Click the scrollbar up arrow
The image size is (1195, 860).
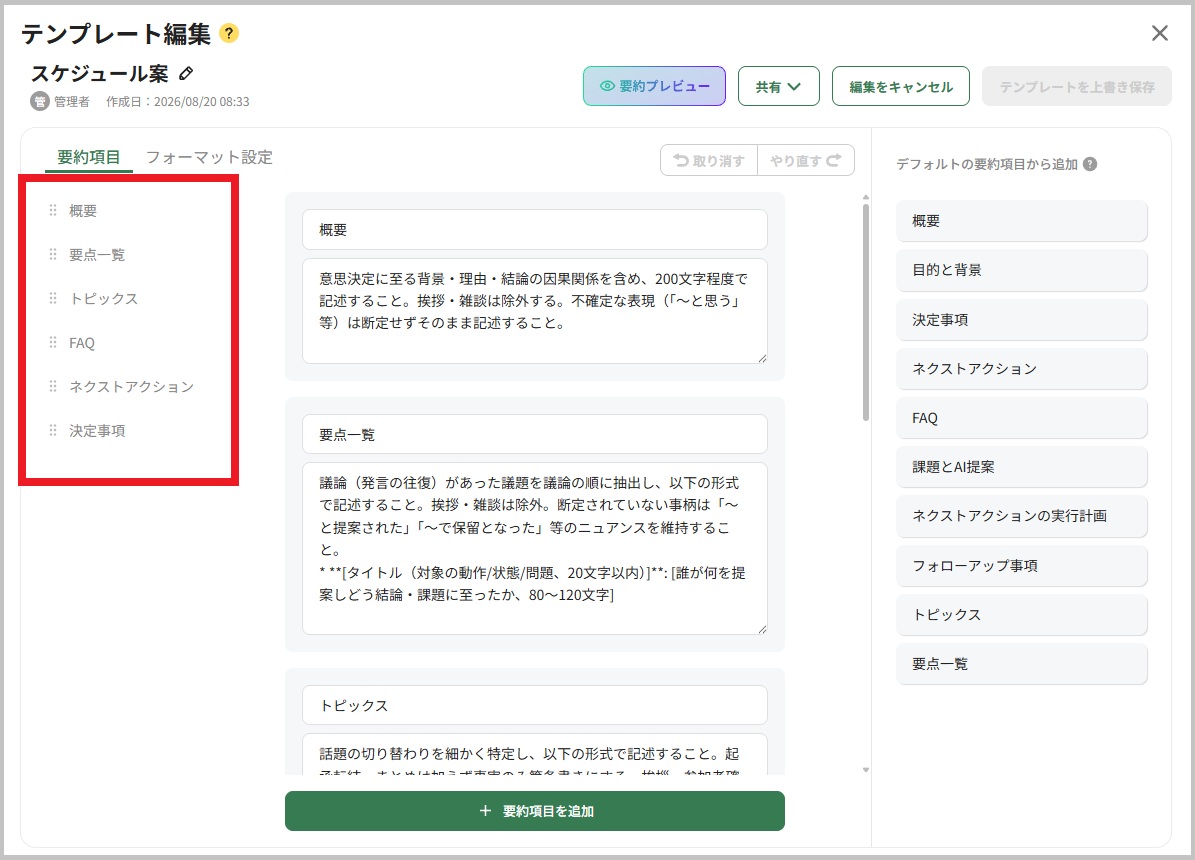point(866,197)
